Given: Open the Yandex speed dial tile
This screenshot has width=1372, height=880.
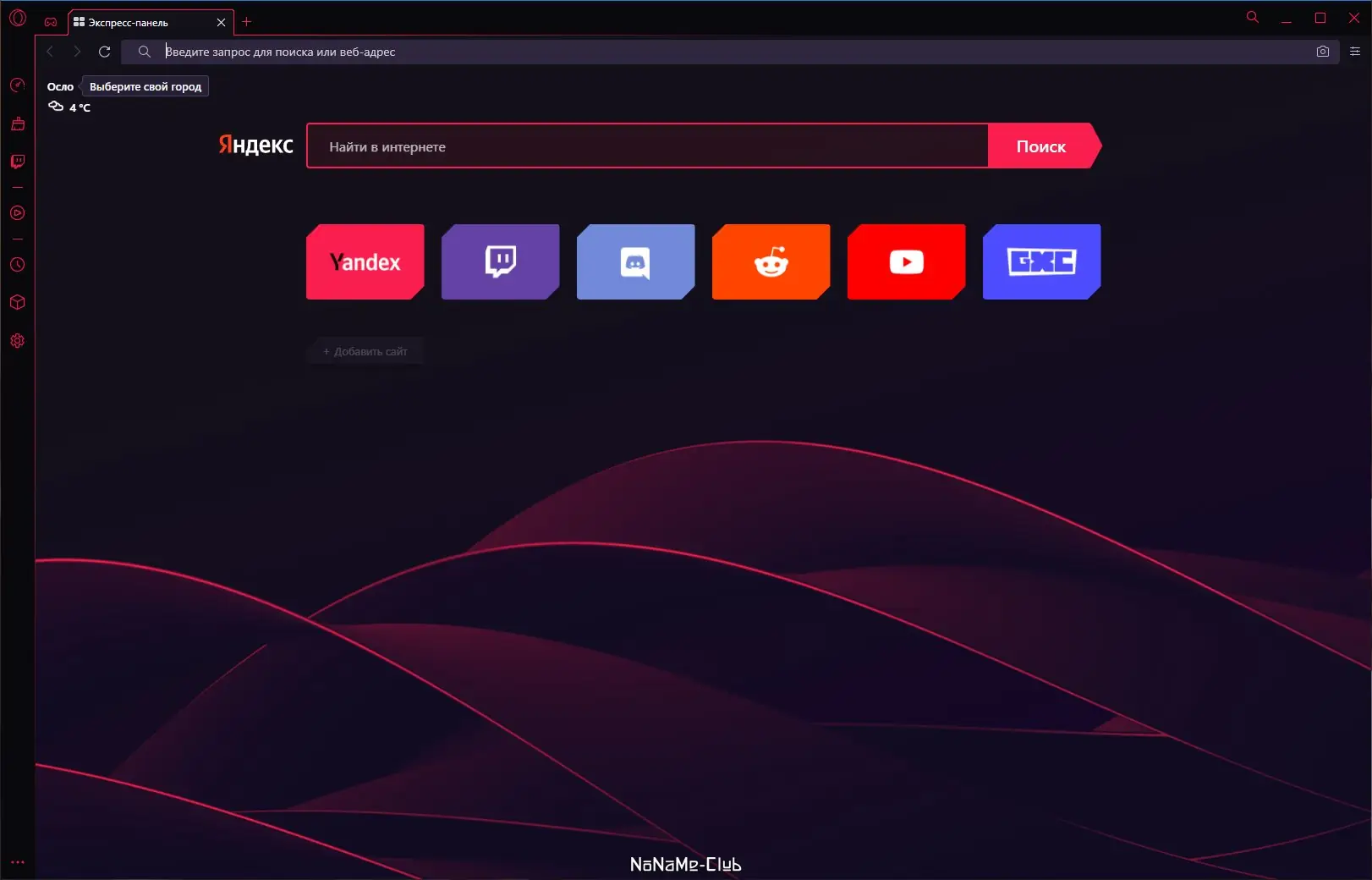Looking at the screenshot, I should click(x=365, y=261).
